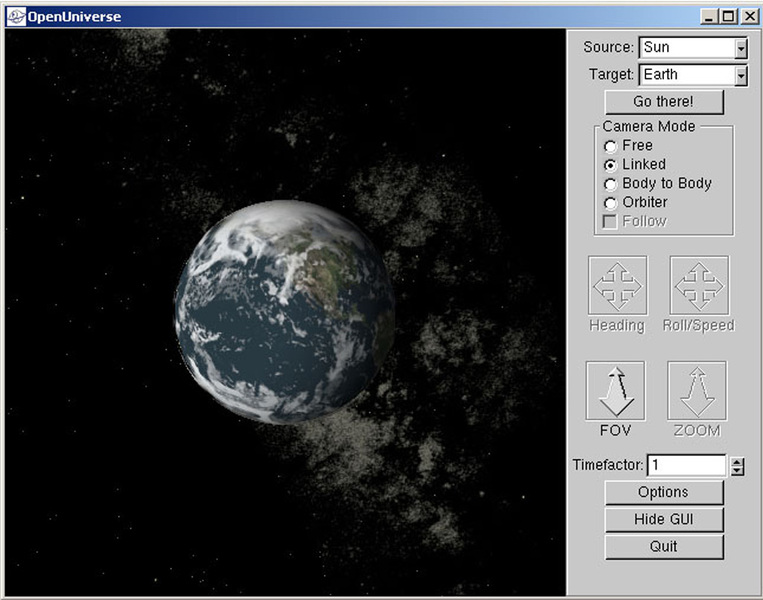The width and height of the screenshot is (763, 600).
Task: Select the Free camera mode
Action: [610, 146]
